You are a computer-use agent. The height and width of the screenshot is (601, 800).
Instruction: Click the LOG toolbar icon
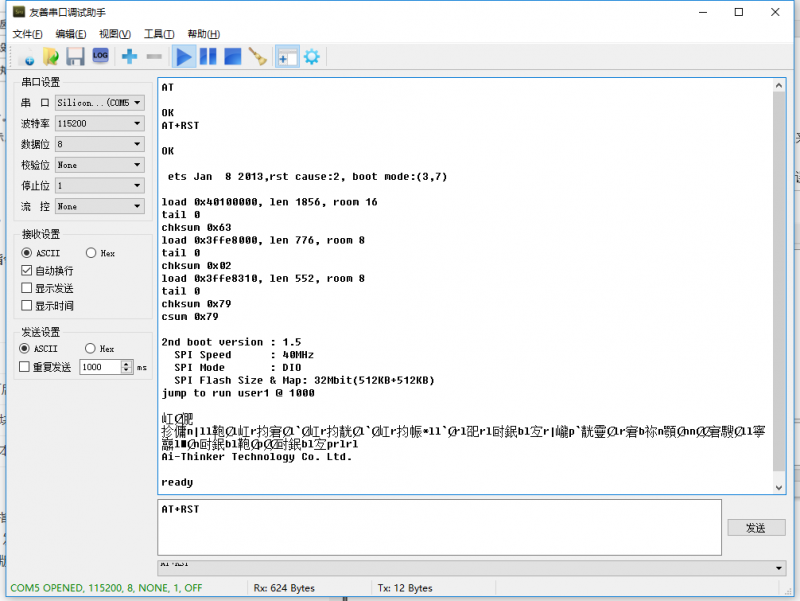(101, 56)
